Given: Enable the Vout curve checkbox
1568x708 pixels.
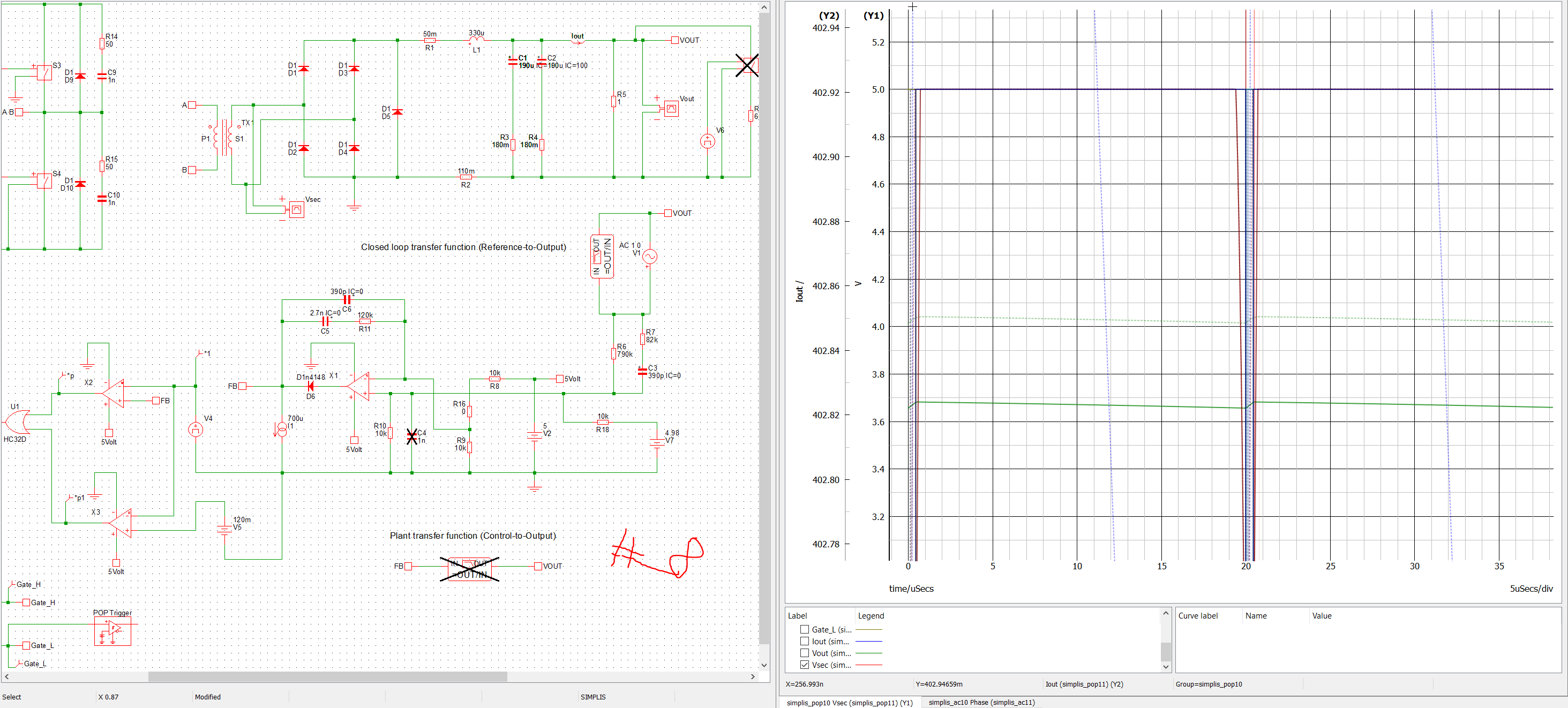Looking at the screenshot, I should coord(804,653).
